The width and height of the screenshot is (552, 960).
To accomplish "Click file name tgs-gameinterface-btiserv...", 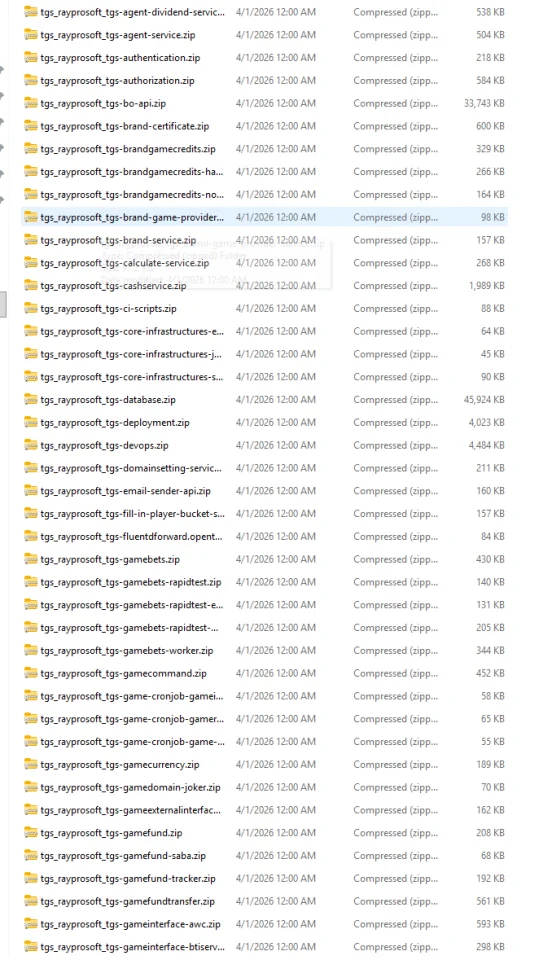I will click(132, 947).
